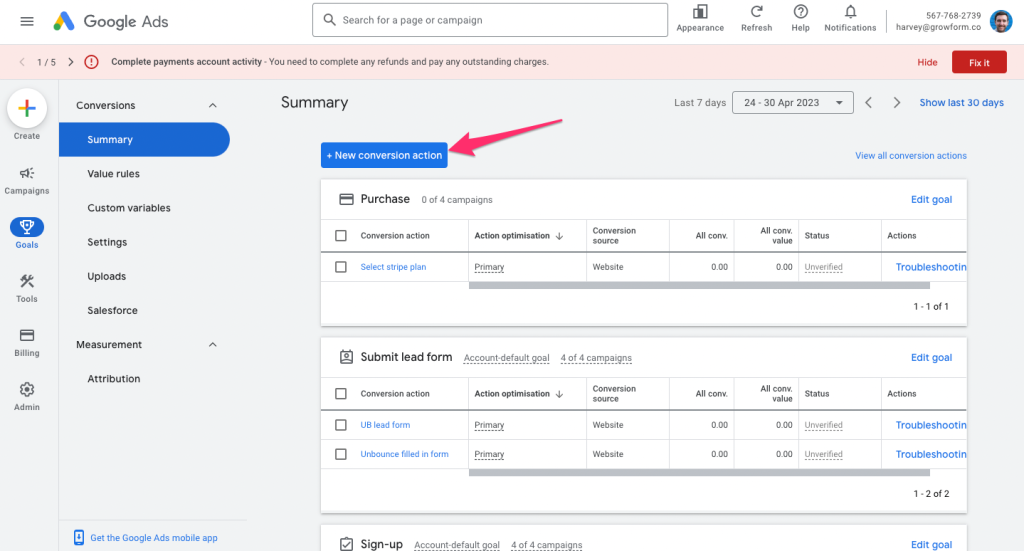Check the Select stripe plan row
This screenshot has width=1024, height=551.
click(x=341, y=267)
